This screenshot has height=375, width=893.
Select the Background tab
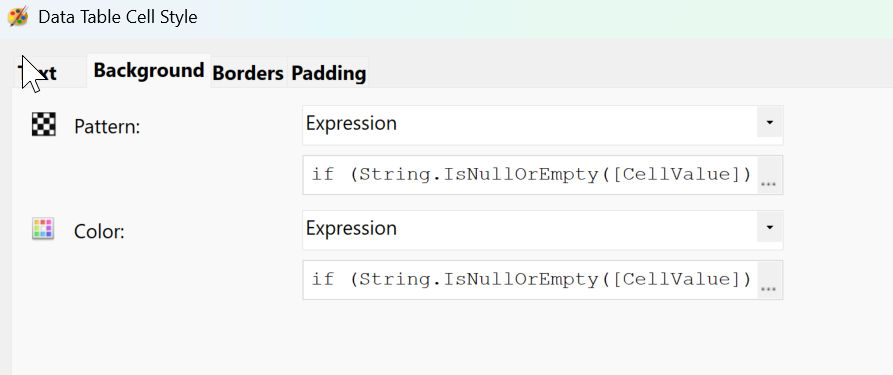149,71
